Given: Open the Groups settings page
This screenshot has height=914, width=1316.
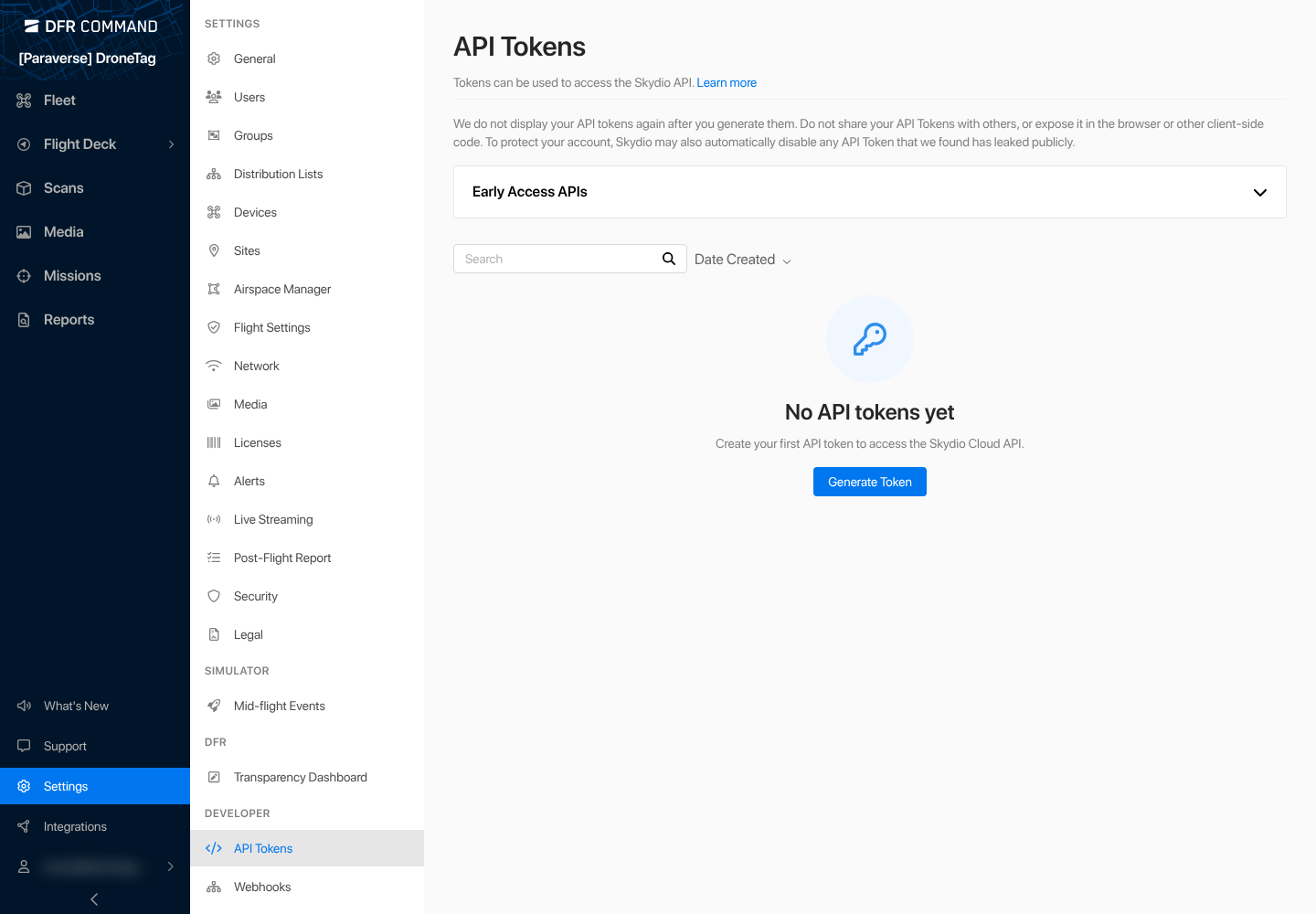Looking at the screenshot, I should [x=307, y=135].
